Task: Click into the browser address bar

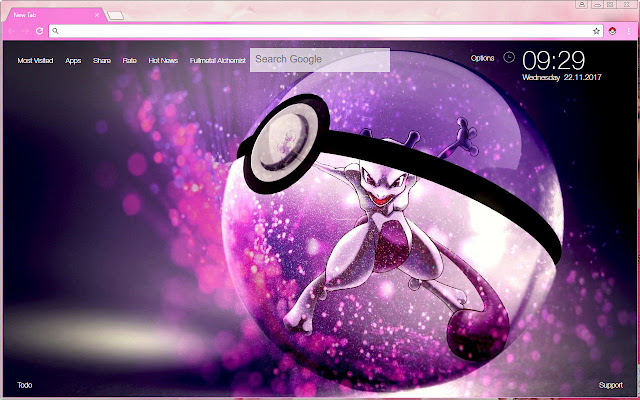Action: (326, 31)
